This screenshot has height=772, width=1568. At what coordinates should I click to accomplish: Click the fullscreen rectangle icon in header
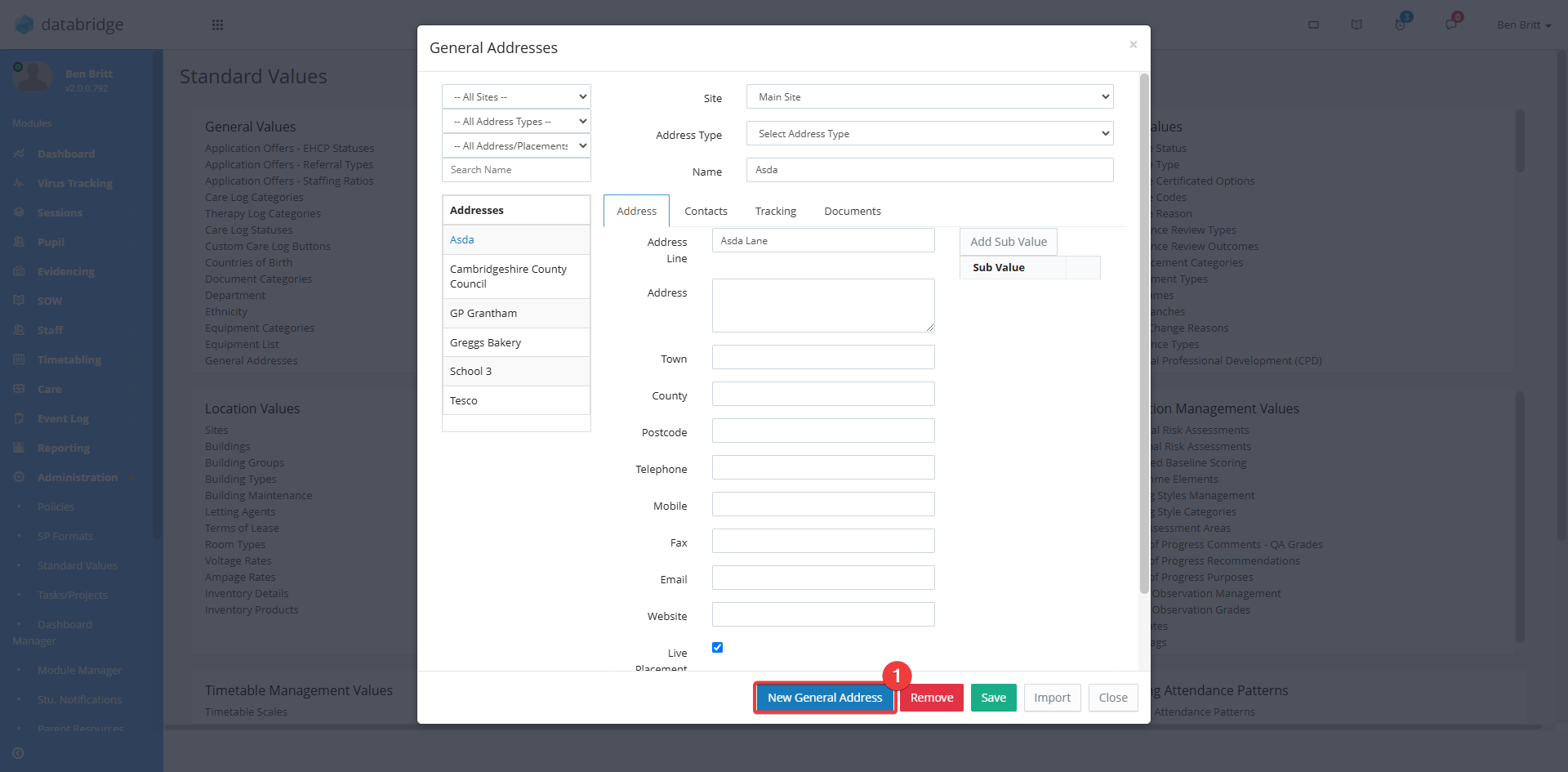[1313, 25]
